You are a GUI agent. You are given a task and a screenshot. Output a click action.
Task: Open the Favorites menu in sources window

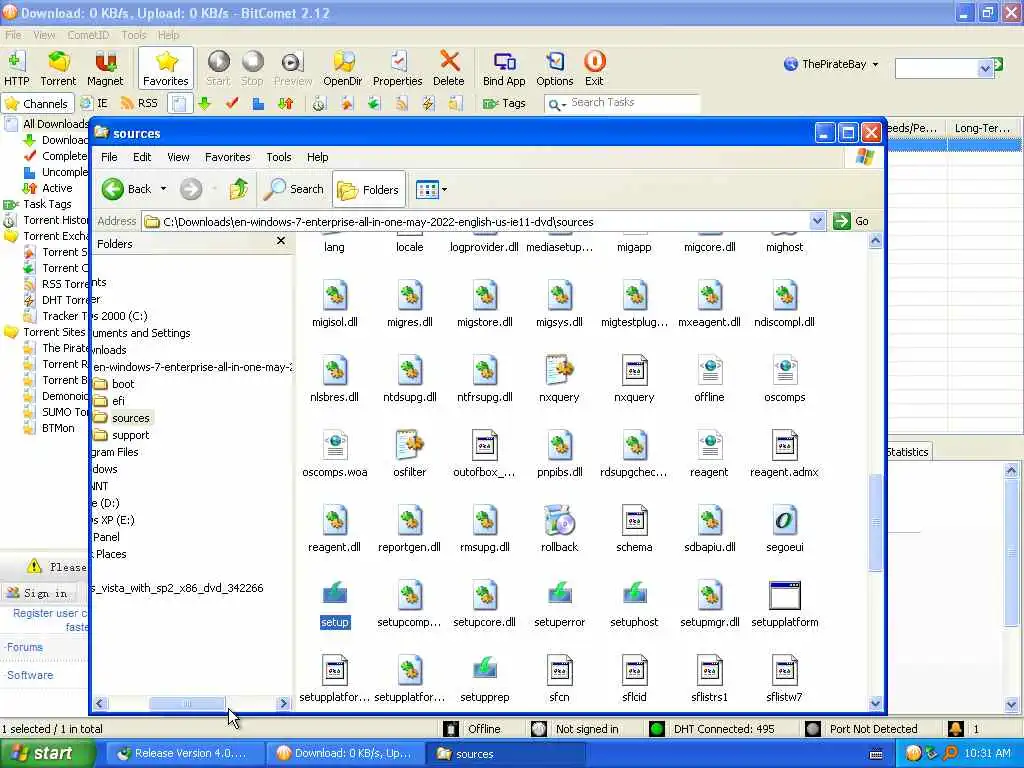pyautogui.click(x=227, y=157)
